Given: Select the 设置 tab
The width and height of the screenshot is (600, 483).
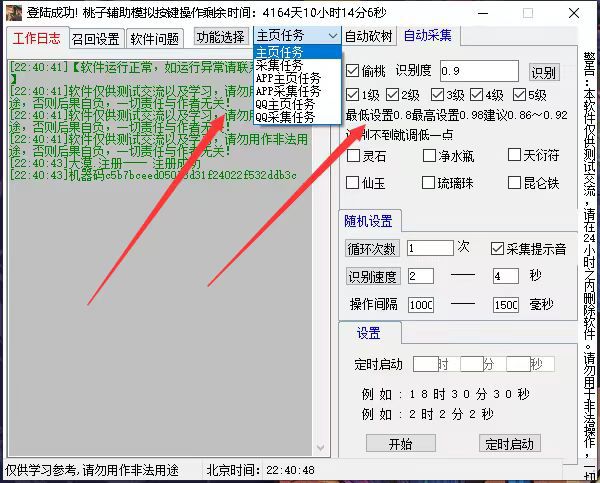Looking at the screenshot, I should point(369,333).
